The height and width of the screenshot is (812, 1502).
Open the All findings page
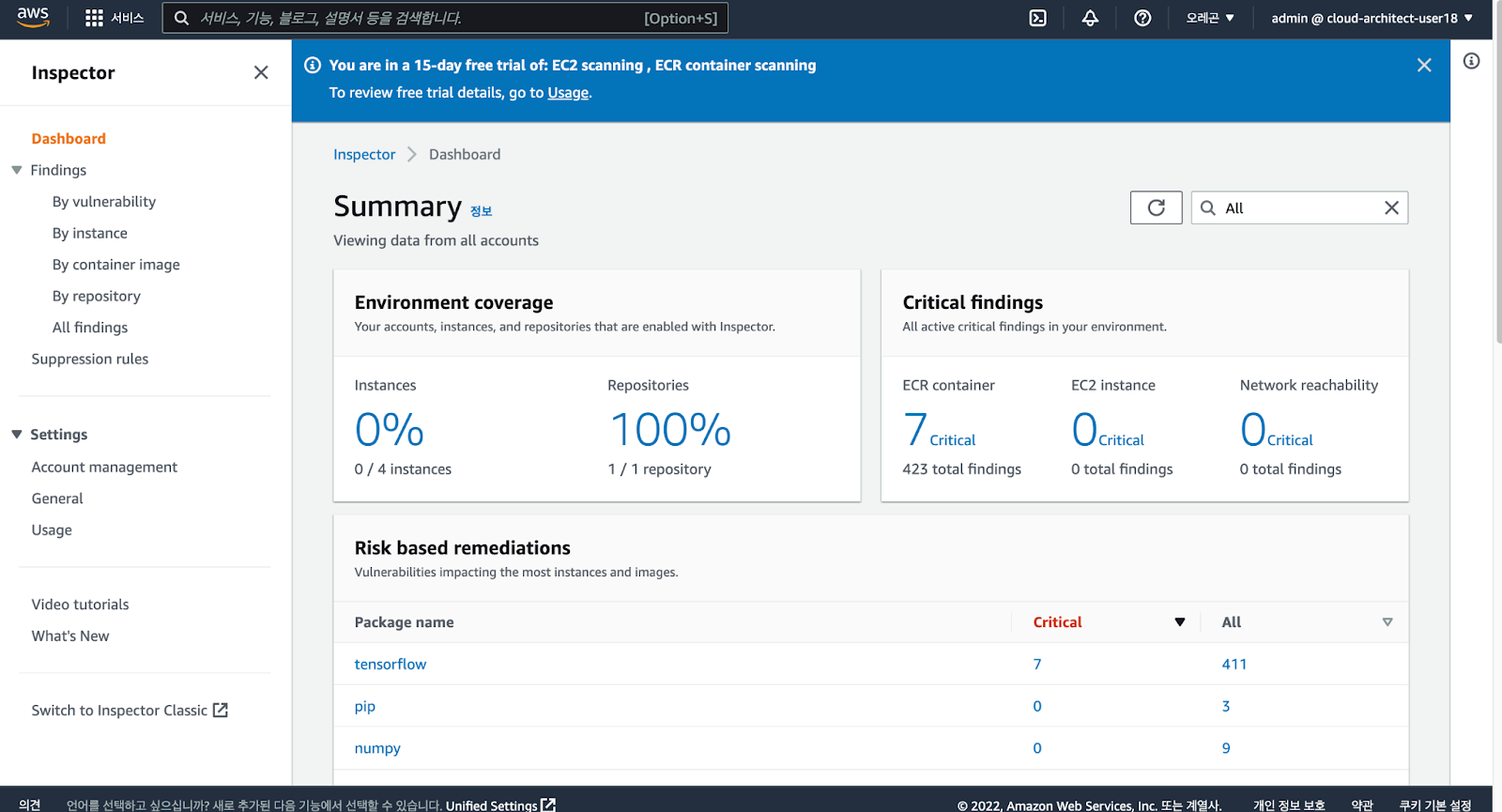point(90,328)
